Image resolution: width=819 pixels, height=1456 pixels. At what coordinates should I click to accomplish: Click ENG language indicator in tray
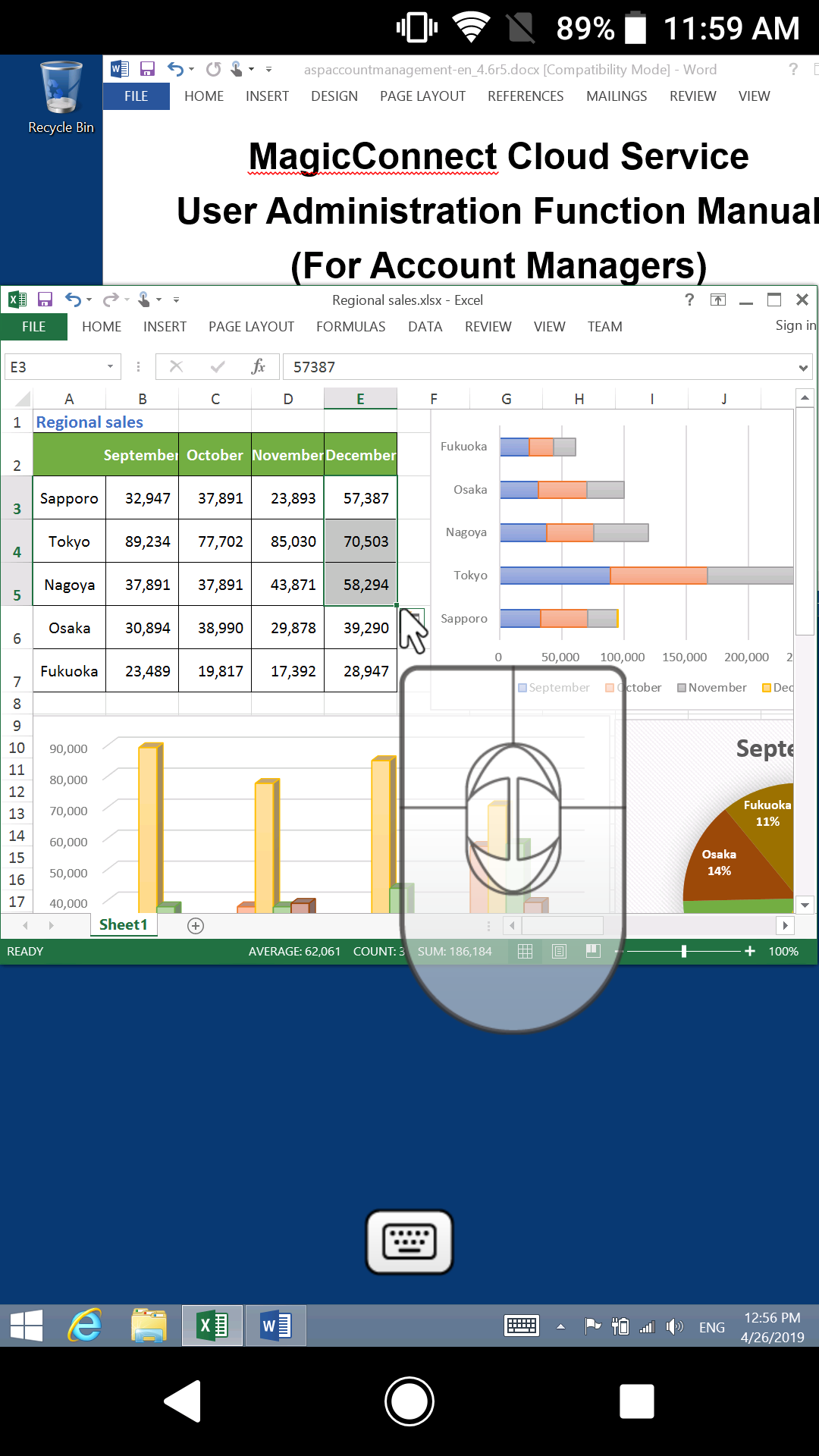pos(711,1327)
